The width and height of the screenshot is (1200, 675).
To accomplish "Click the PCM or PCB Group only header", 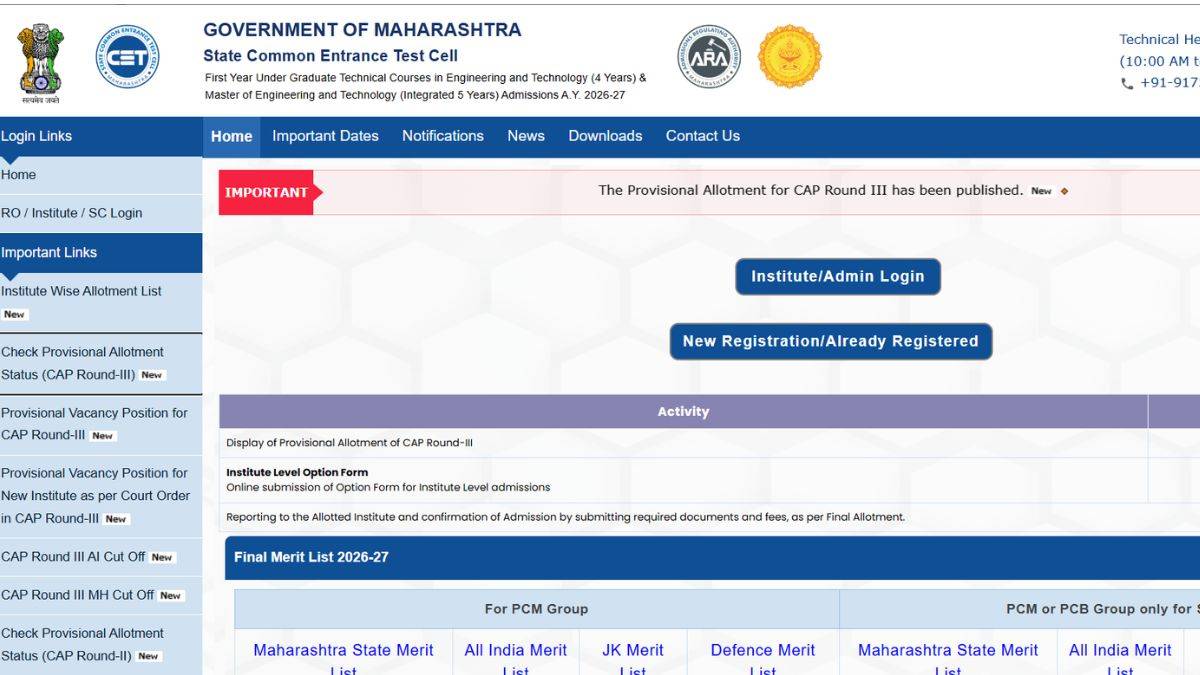I will (x=1020, y=609).
